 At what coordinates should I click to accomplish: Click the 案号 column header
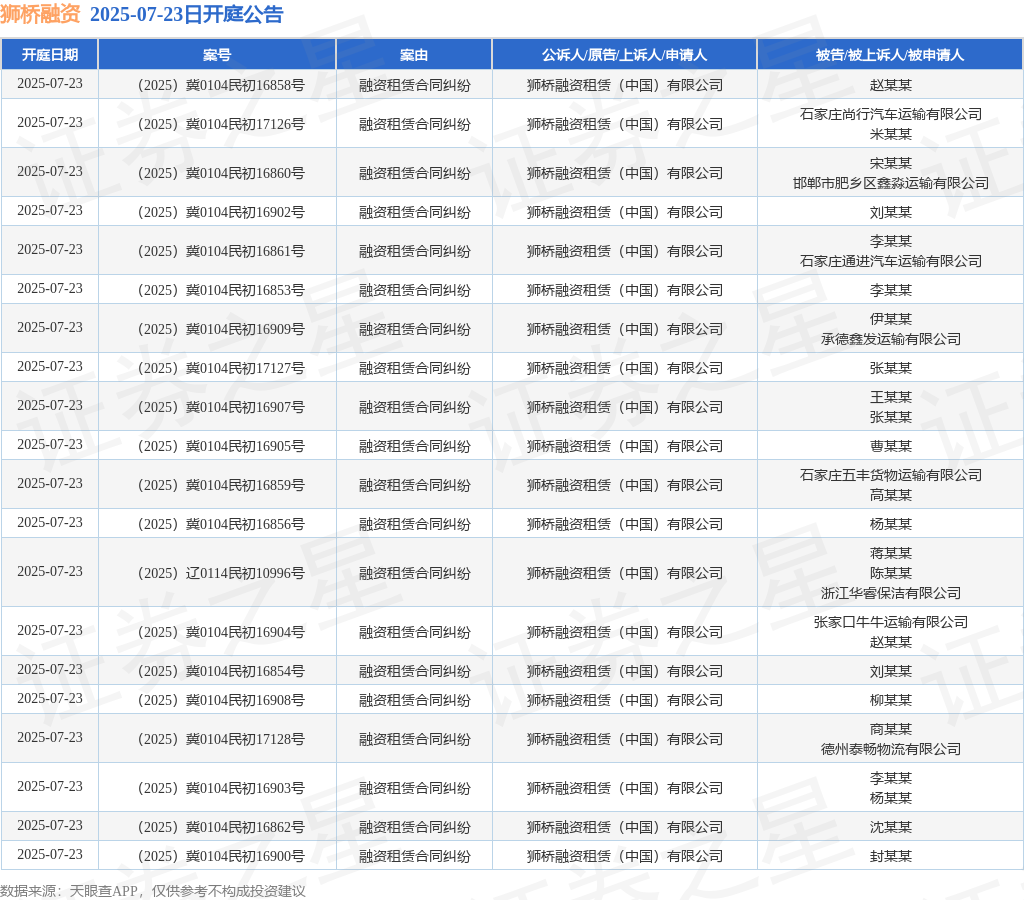pos(217,55)
